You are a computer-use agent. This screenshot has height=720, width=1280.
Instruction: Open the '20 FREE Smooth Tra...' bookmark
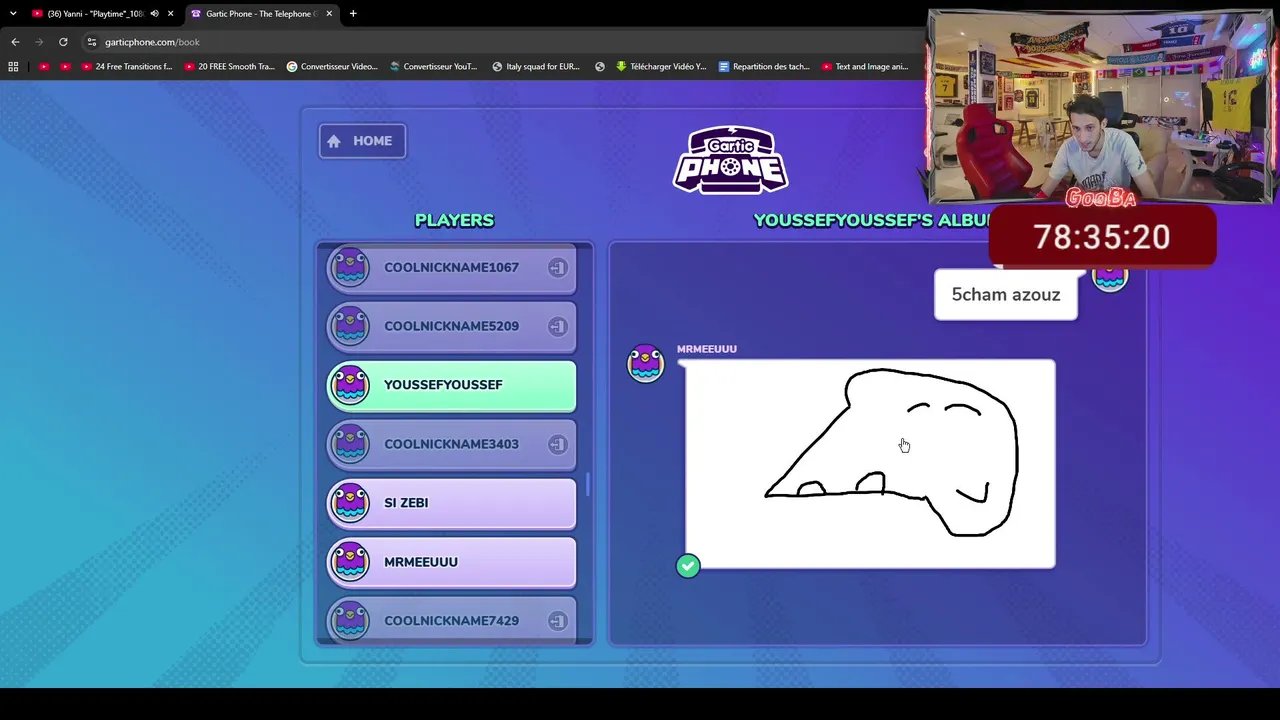(x=230, y=67)
